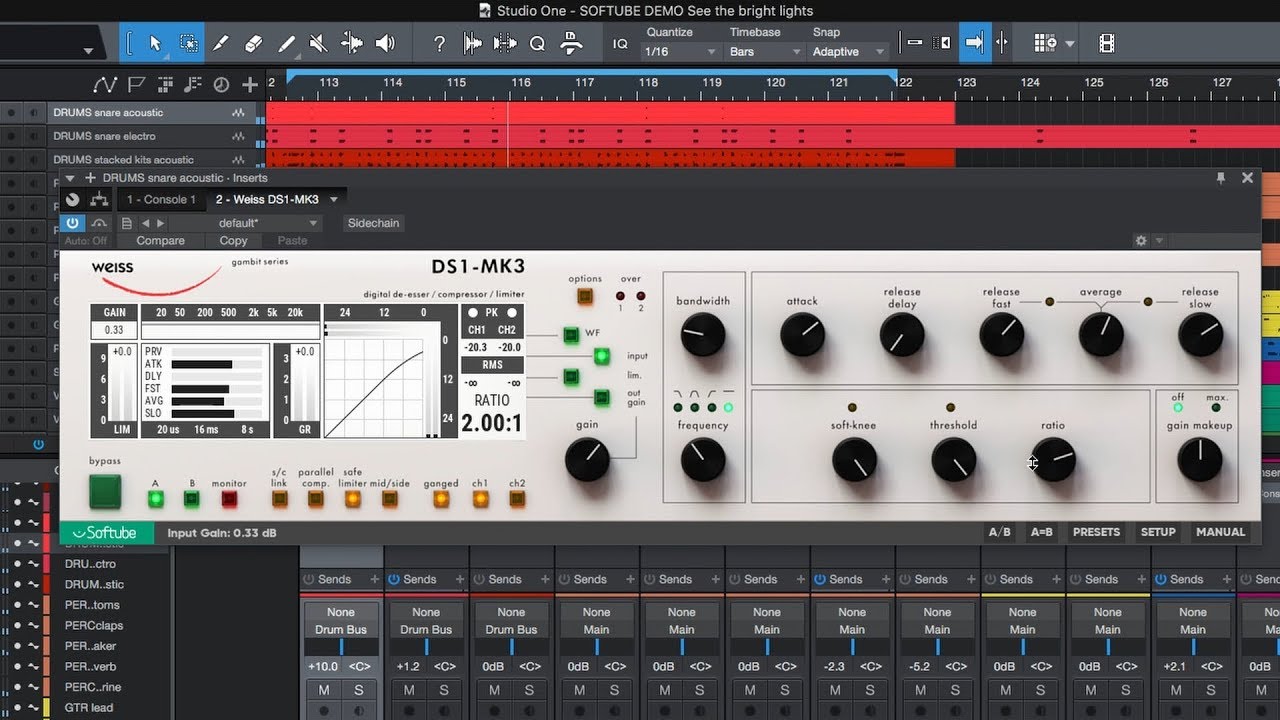
Task: Open the dropdown arrow beside the plugin gear icon
Action: click(1159, 241)
